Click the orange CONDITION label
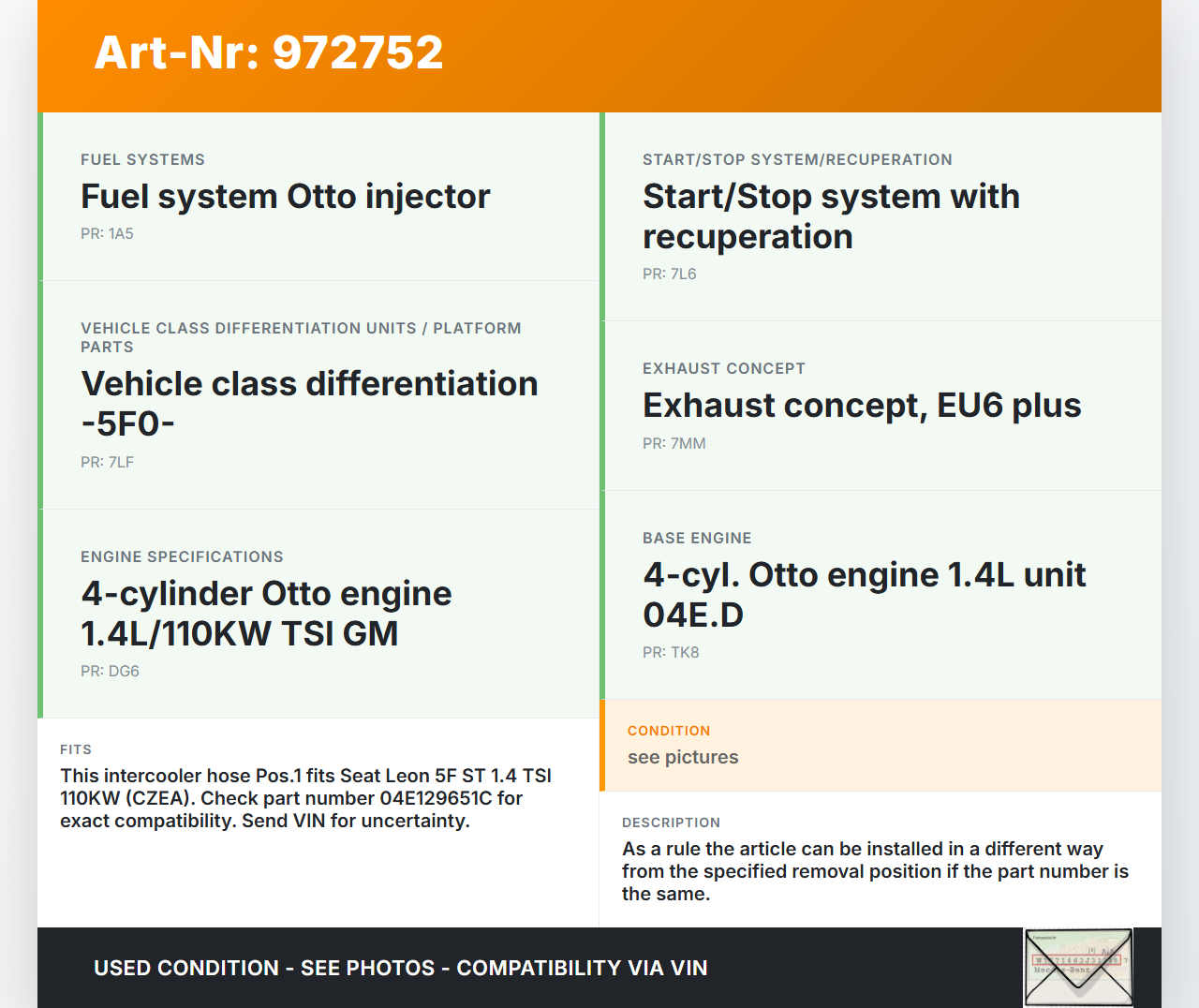The image size is (1199, 1008). [x=669, y=731]
